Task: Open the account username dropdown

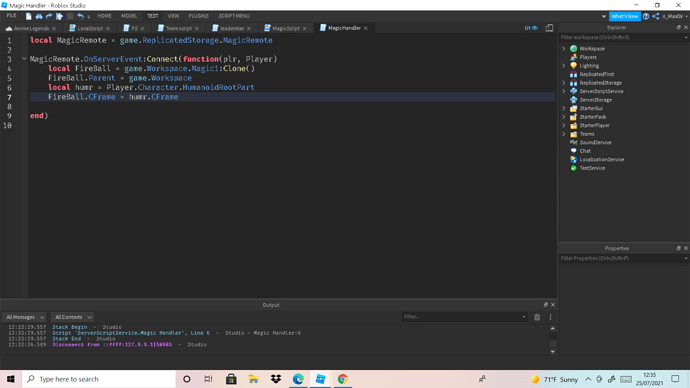Action: [x=675, y=16]
